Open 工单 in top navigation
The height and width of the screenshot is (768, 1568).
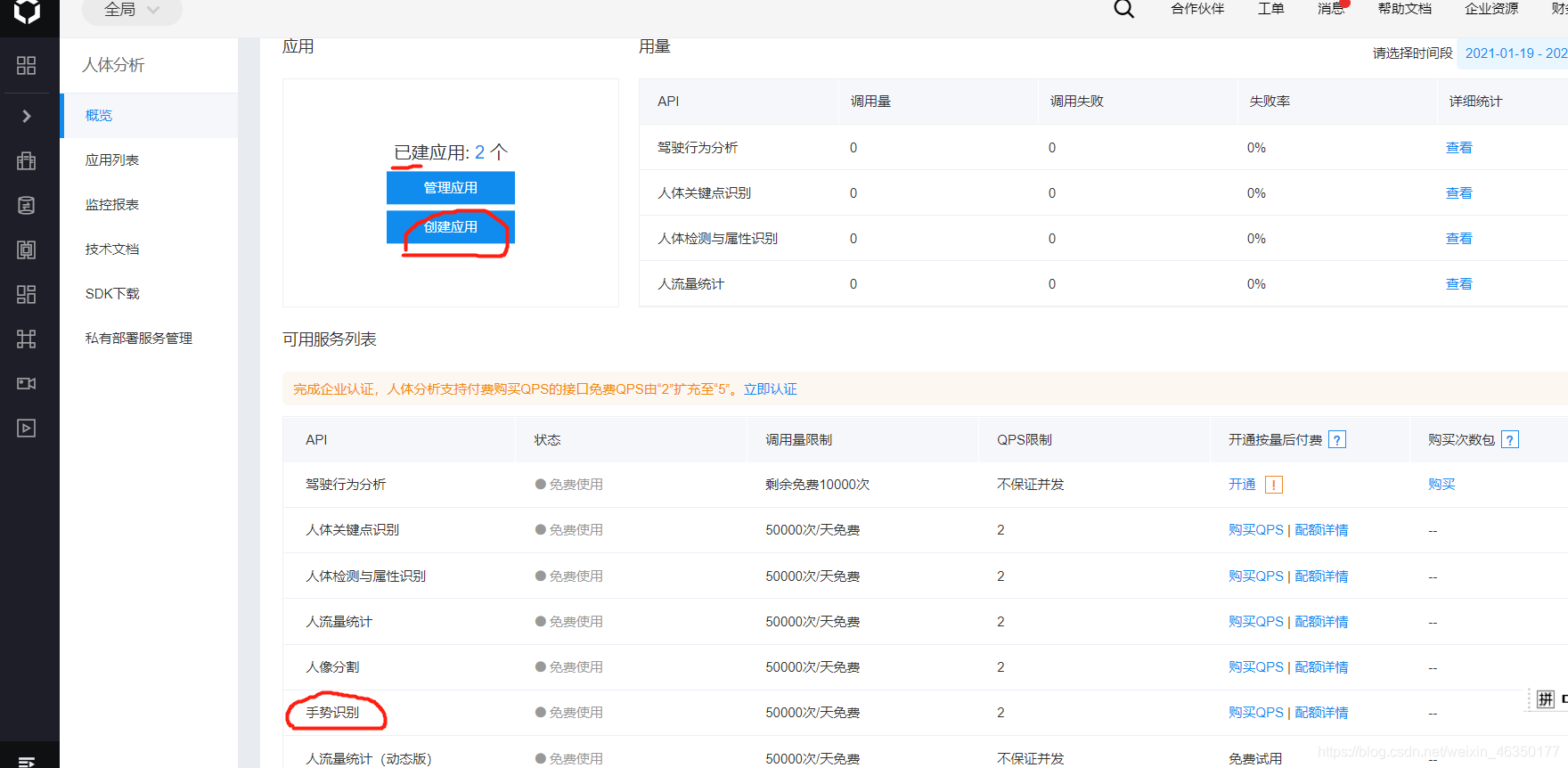[1271, 9]
